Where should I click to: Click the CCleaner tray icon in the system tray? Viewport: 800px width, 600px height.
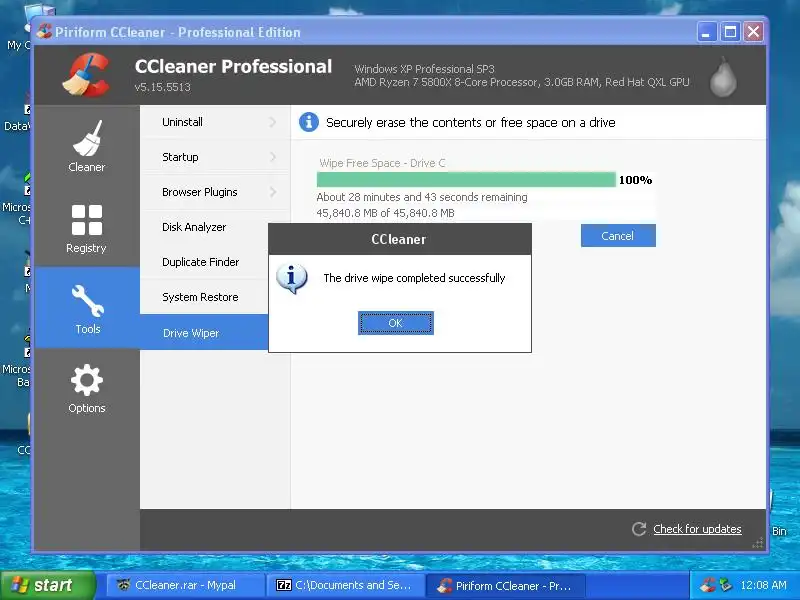point(707,585)
